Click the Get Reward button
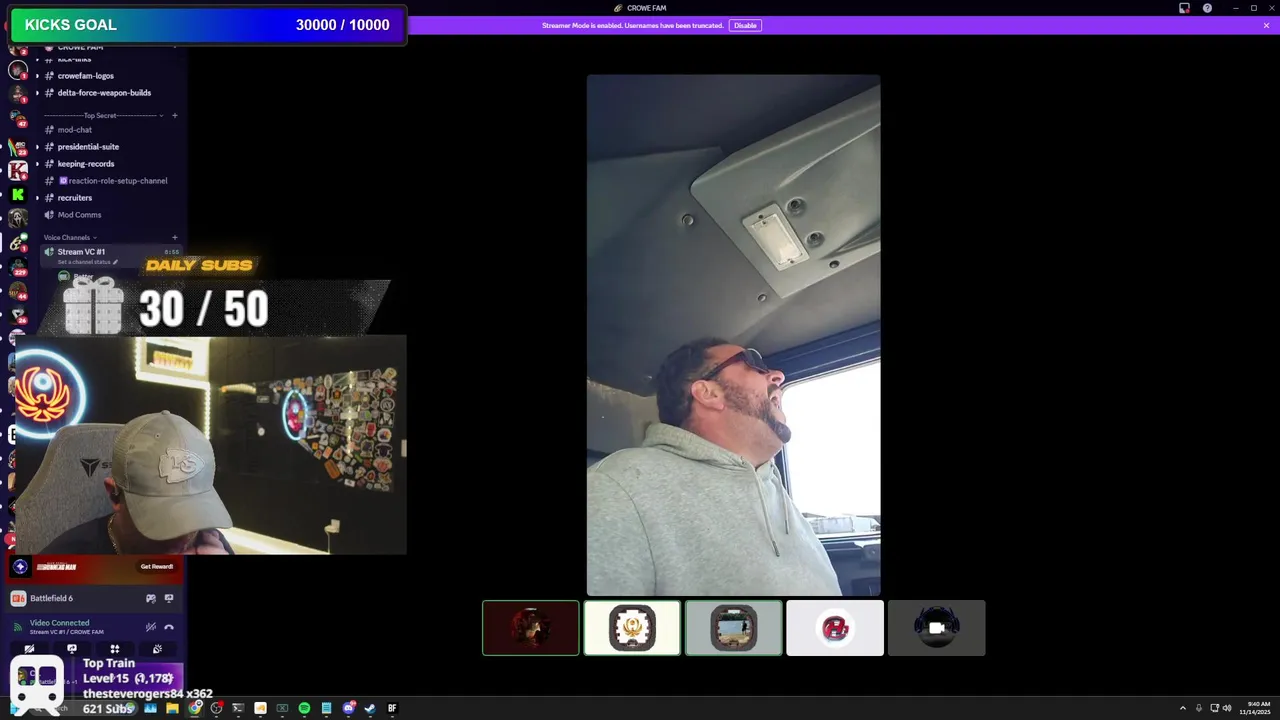The height and width of the screenshot is (720, 1280). point(157,567)
